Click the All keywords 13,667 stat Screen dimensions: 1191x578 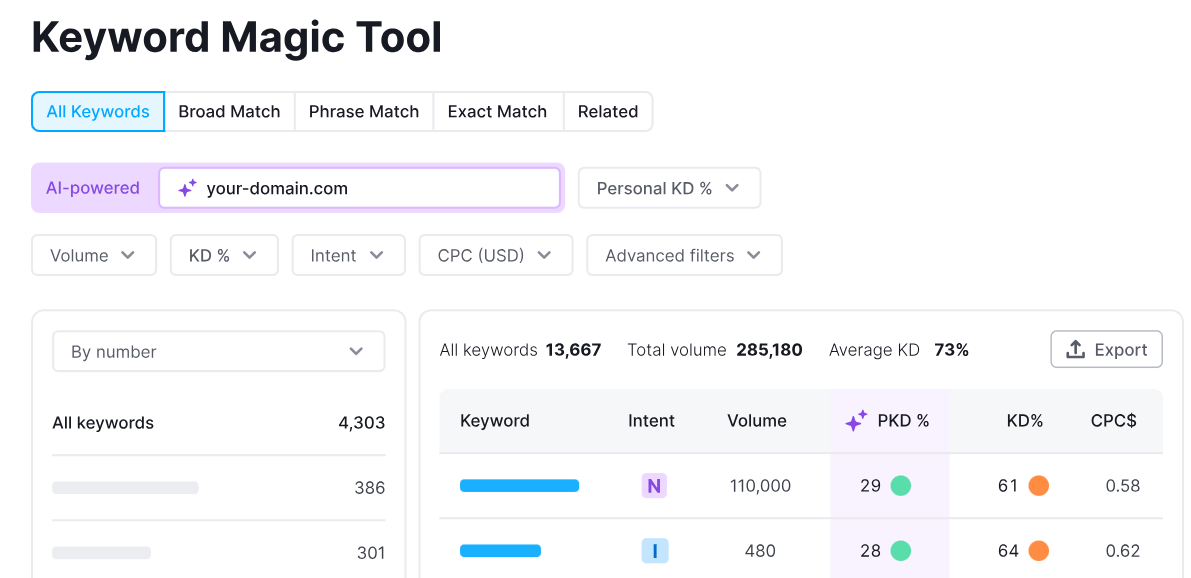[520, 350]
